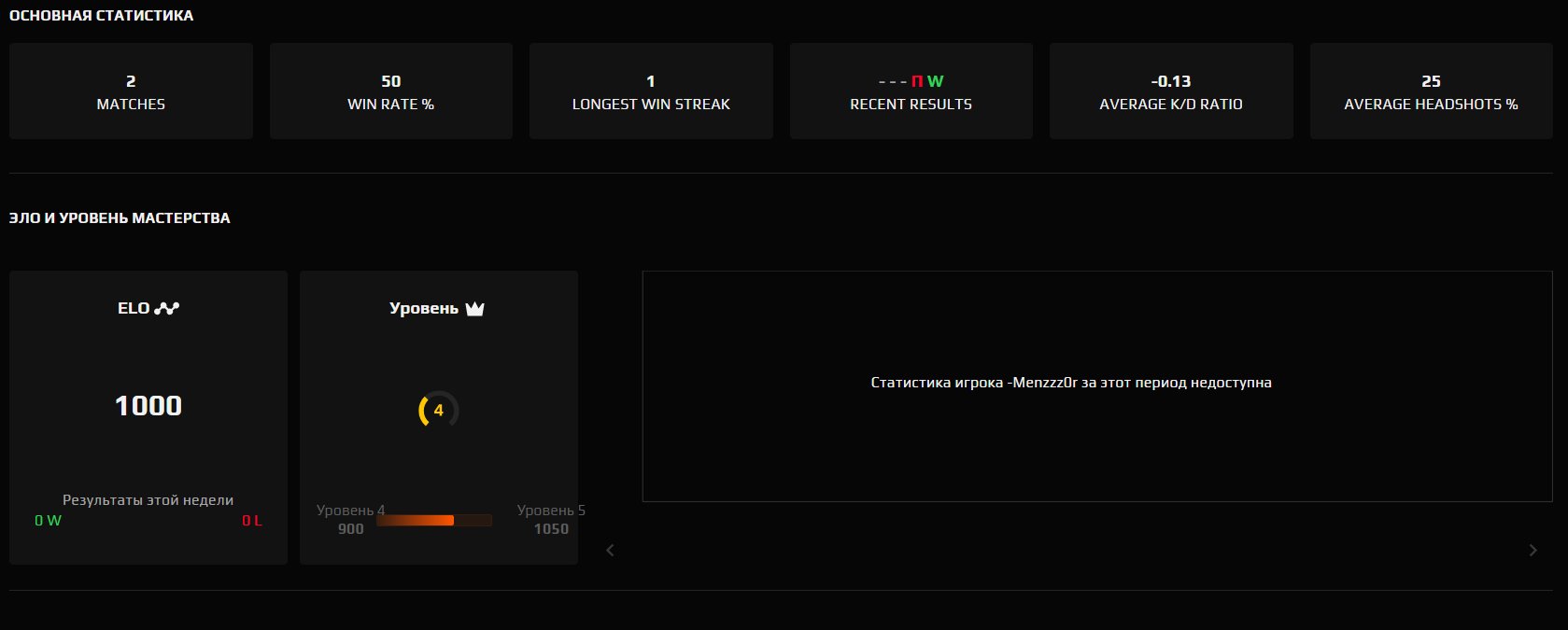Click the level 4 circular badge
1568x630 pixels.
[438, 410]
